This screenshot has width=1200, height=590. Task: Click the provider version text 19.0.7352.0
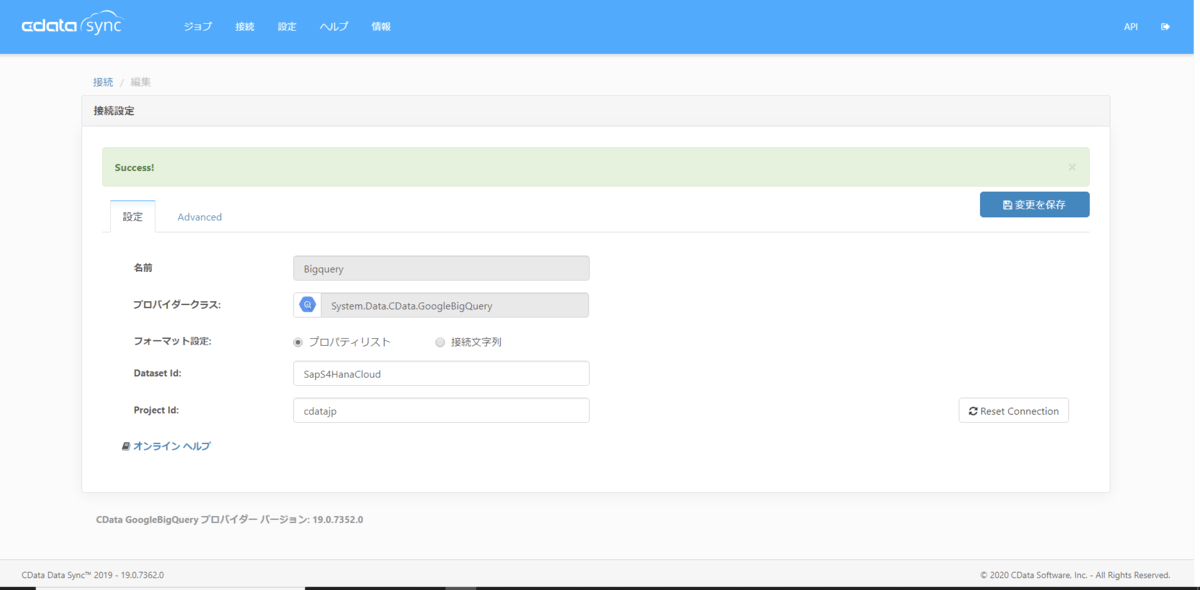coord(338,520)
